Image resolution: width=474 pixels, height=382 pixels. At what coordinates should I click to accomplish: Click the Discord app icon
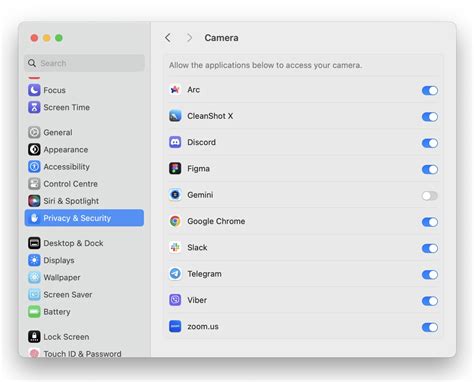175,142
